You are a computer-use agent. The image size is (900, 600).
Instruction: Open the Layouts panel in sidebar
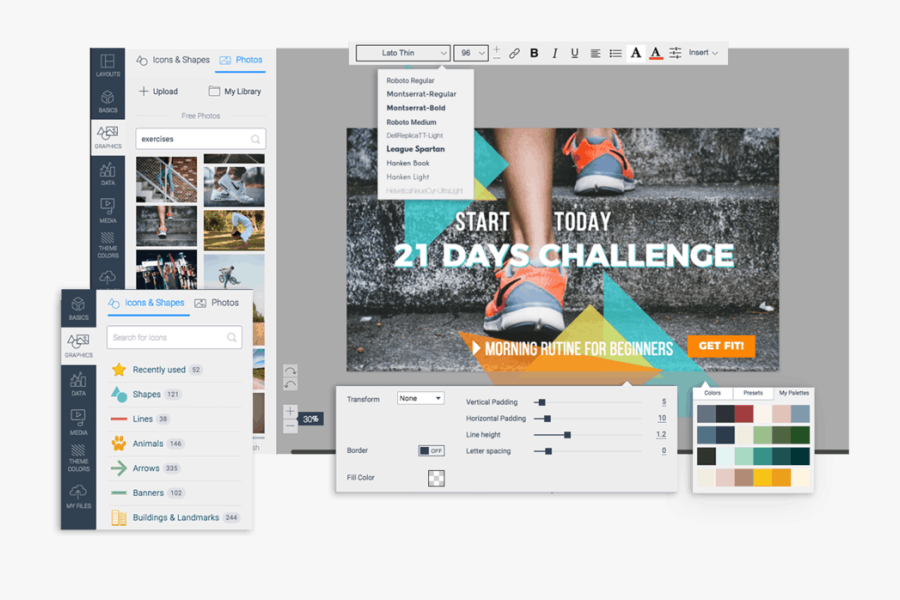(107, 66)
